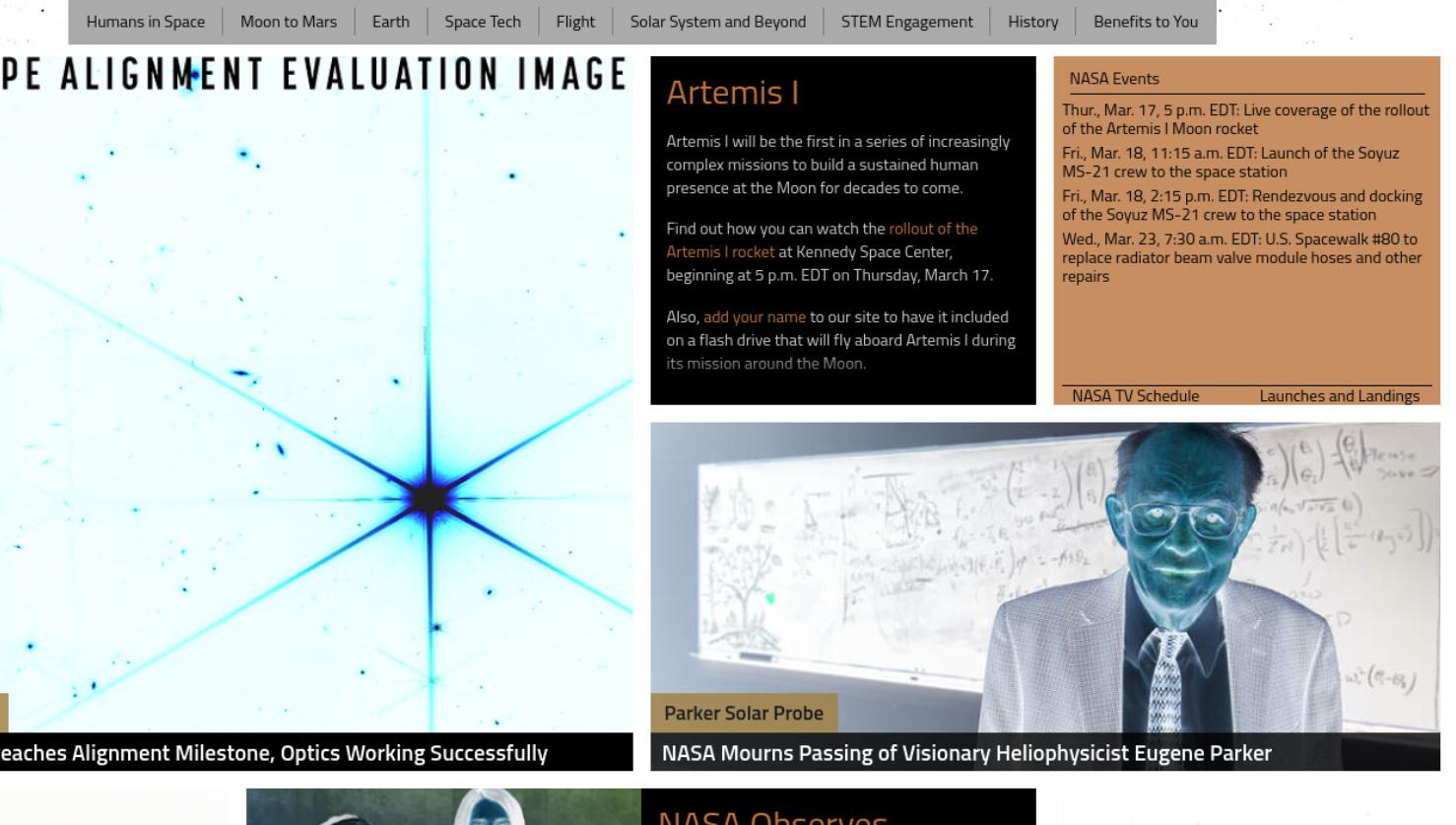This screenshot has height=825, width=1456.
Task: Open the Mar. 23 Spacewalk #80 event
Action: (x=1241, y=258)
